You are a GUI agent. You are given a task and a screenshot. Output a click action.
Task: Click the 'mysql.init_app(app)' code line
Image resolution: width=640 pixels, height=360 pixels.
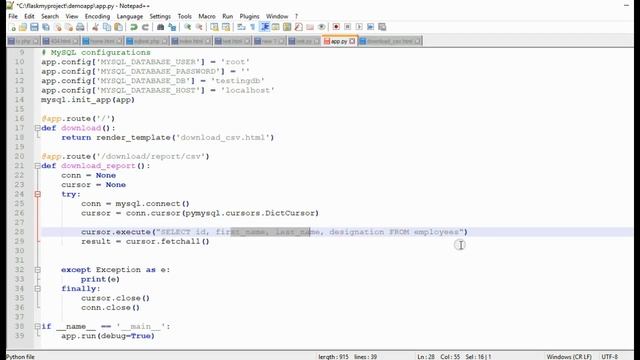(x=88, y=100)
